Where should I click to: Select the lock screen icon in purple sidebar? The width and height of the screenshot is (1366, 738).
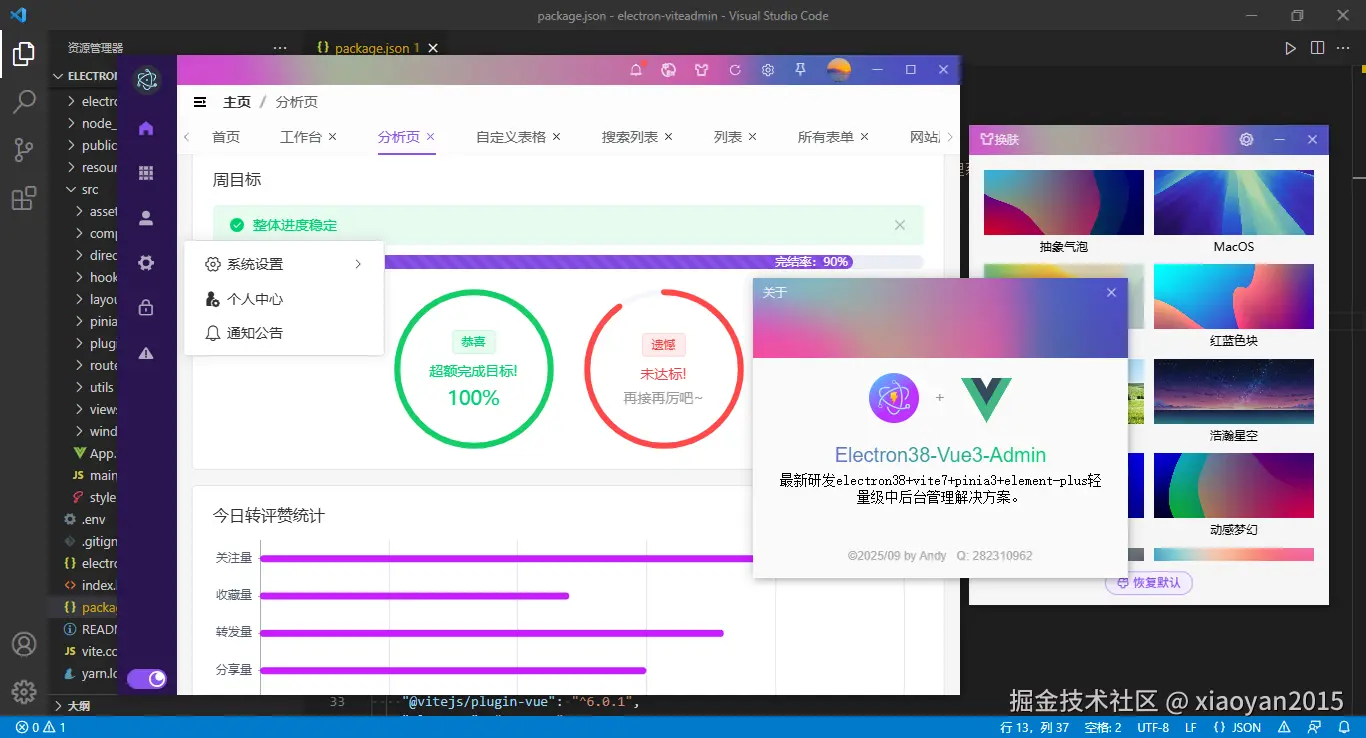(146, 308)
